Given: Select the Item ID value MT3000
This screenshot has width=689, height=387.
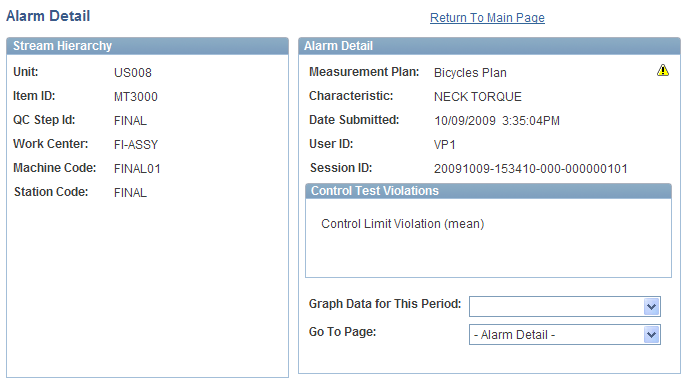Looking at the screenshot, I should (135, 97).
